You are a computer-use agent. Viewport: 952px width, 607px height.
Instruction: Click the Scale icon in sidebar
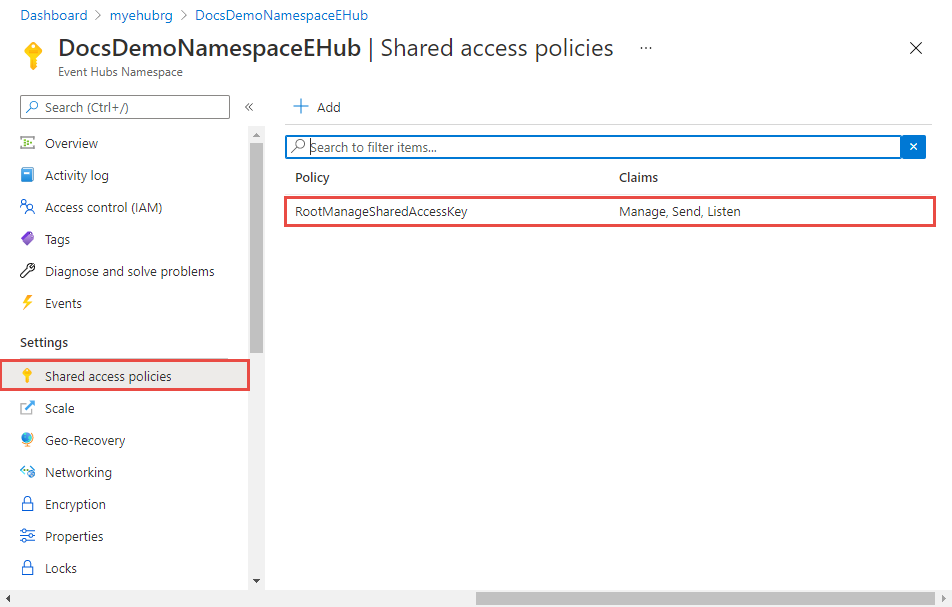point(27,408)
